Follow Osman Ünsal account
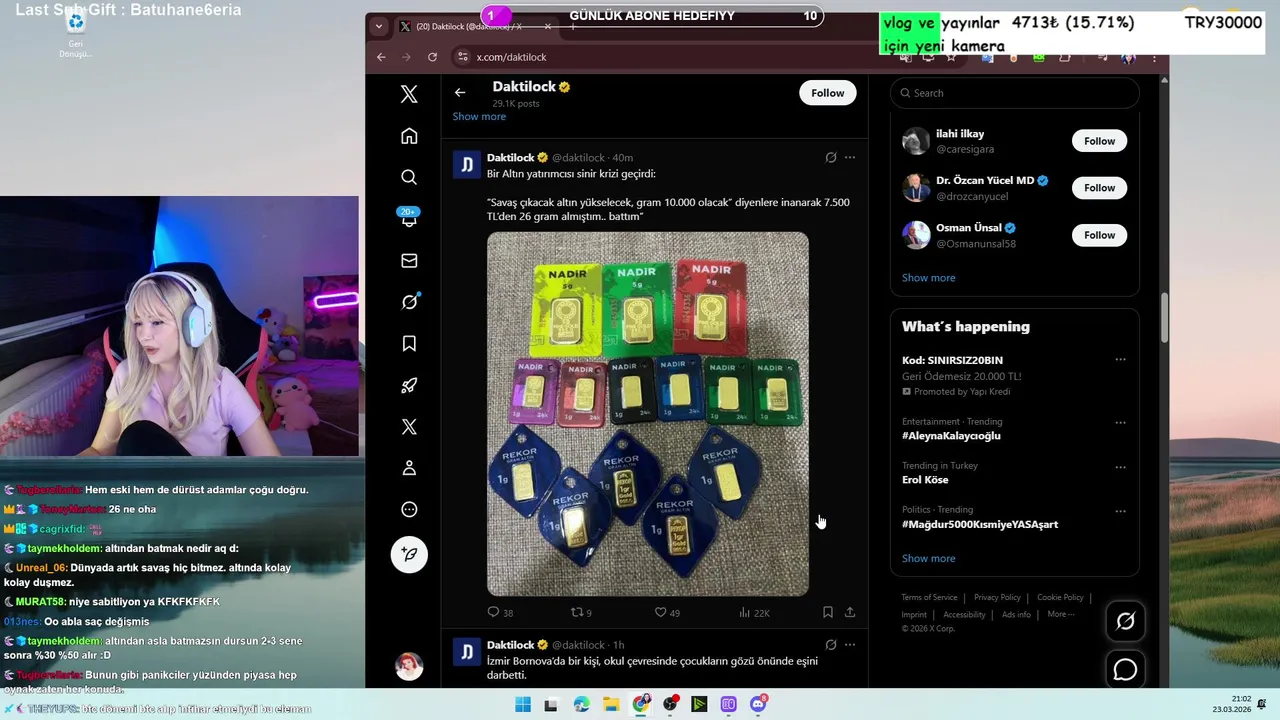 (x=1099, y=235)
